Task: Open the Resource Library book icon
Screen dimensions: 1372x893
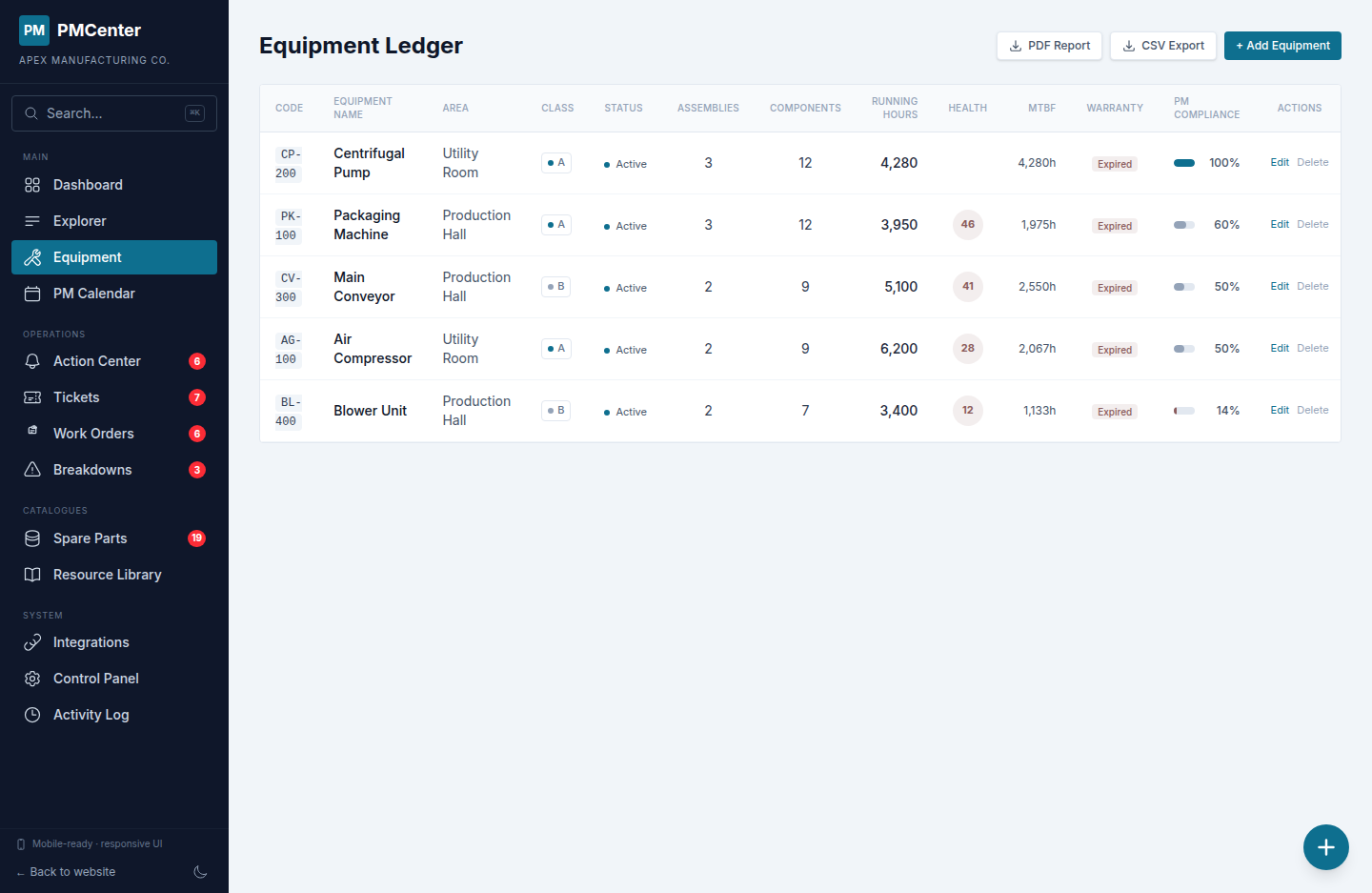Action: point(31,574)
